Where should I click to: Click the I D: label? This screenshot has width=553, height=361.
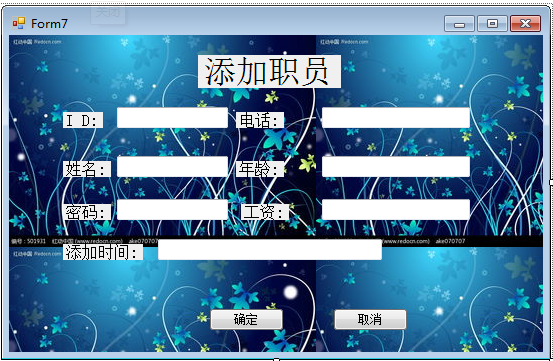point(83,120)
